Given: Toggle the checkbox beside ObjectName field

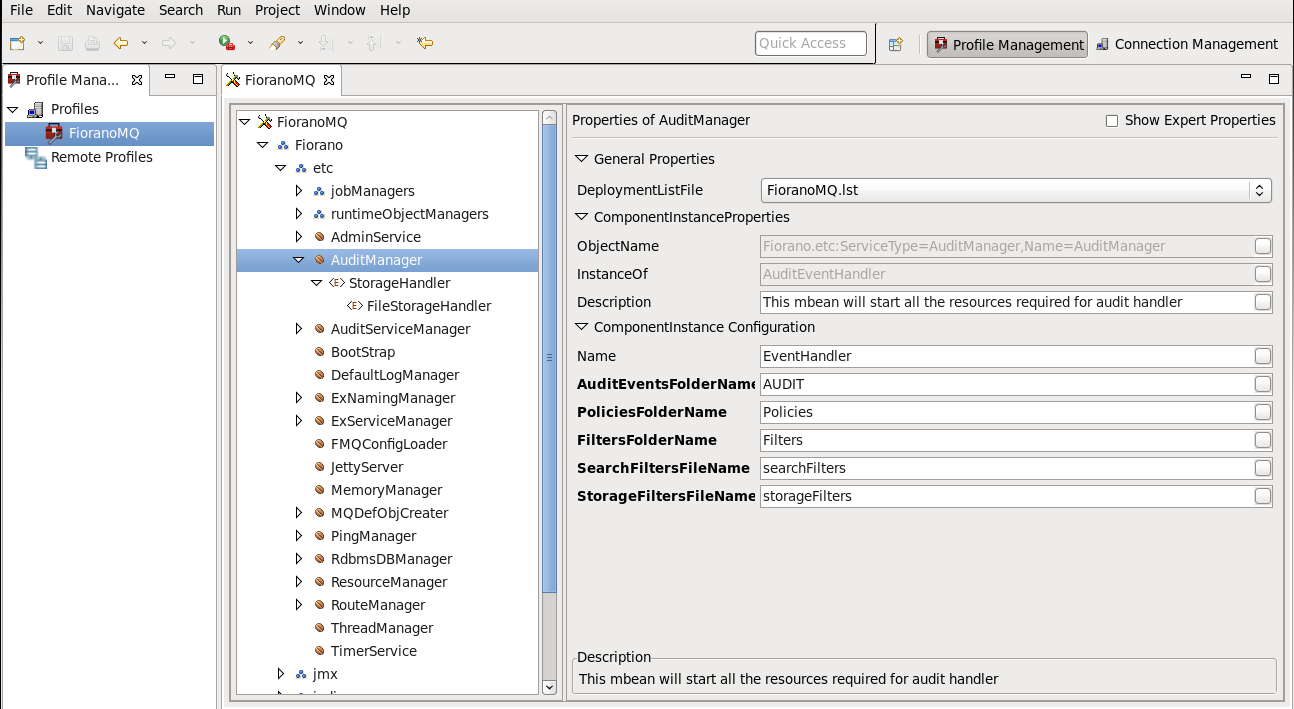Looking at the screenshot, I should pyautogui.click(x=1263, y=246).
